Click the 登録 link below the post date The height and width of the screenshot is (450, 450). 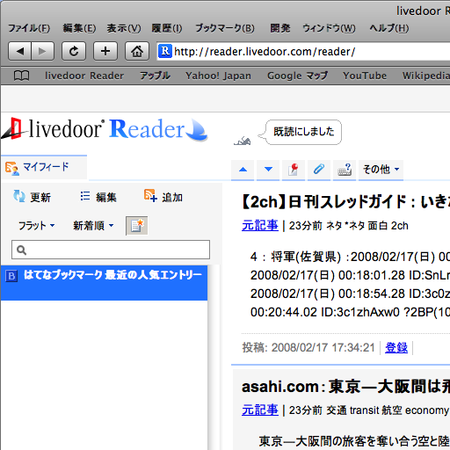pos(396,348)
